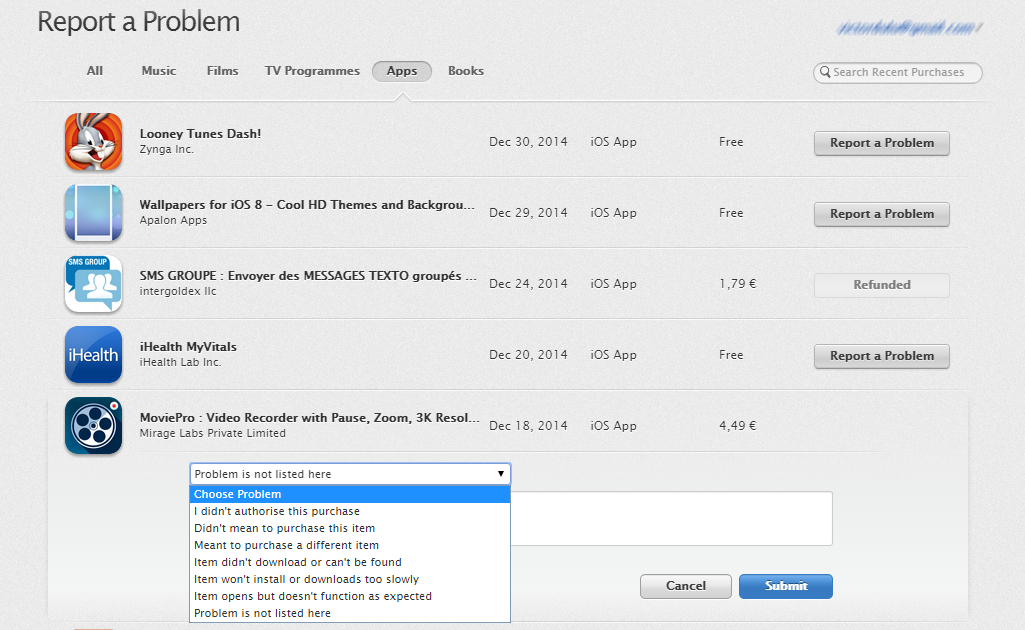
Task: Click the '1,79 €' price
Action: tap(737, 284)
